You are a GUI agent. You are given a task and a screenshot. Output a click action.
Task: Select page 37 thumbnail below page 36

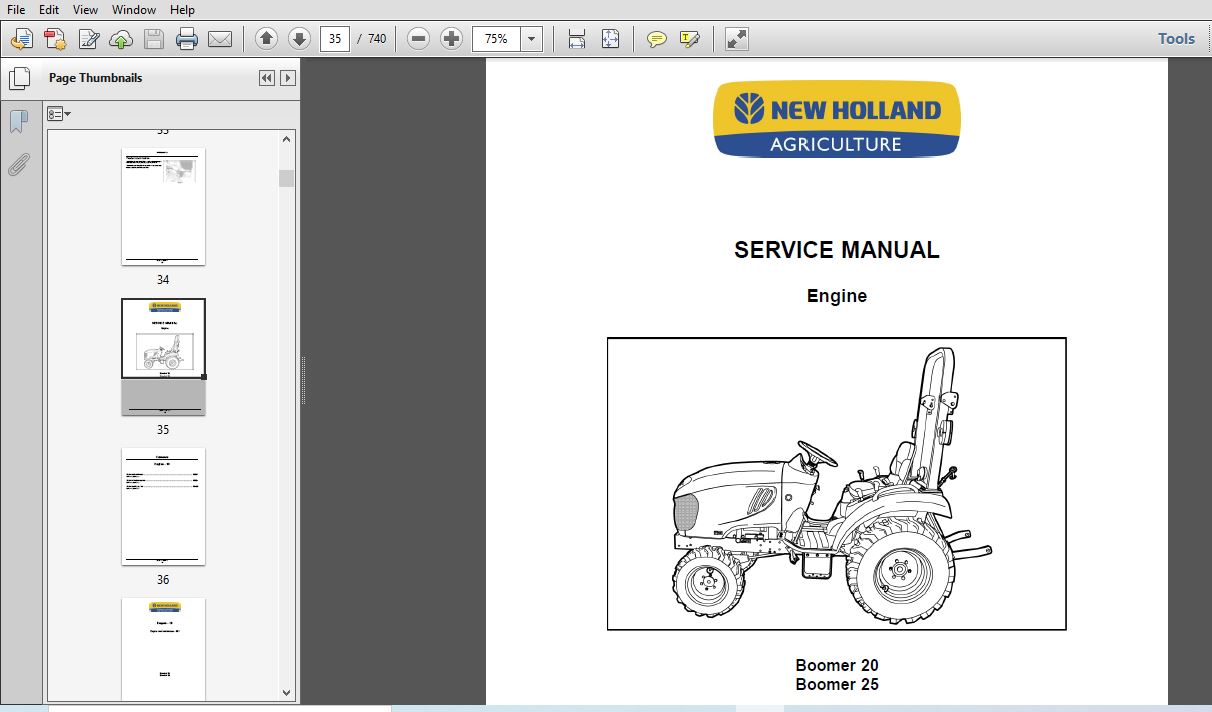(163, 649)
